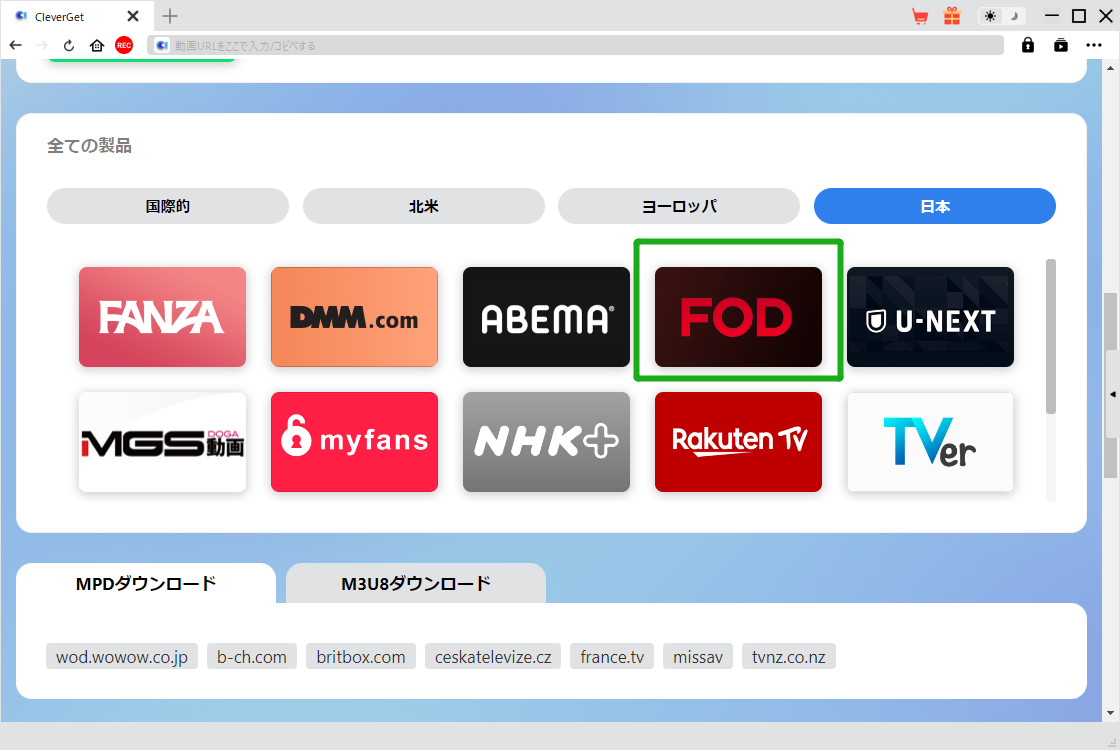Image resolution: width=1120 pixels, height=750 pixels.
Task: Open the MGS動画 service tile
Action: point(162,441)
